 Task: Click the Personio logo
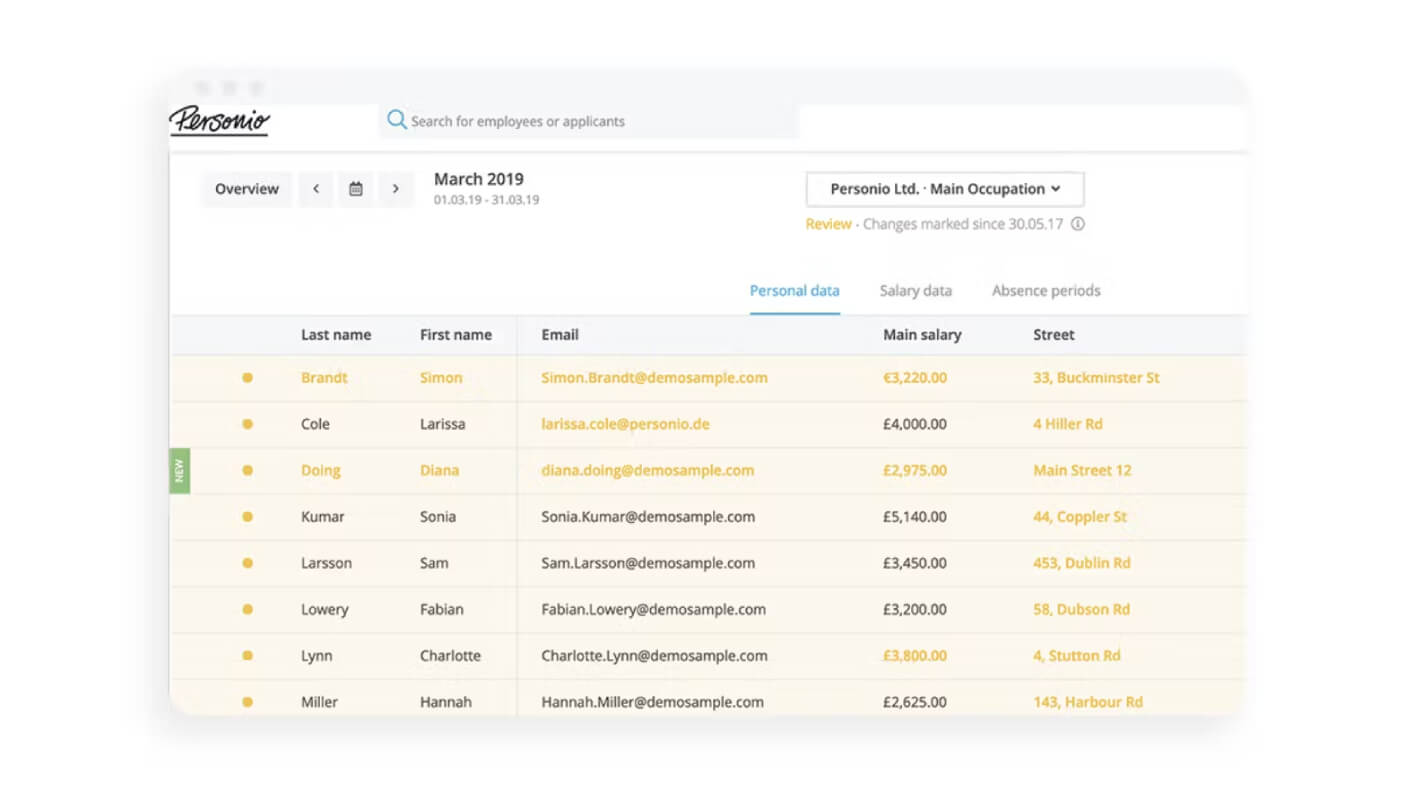click(220, 121)
